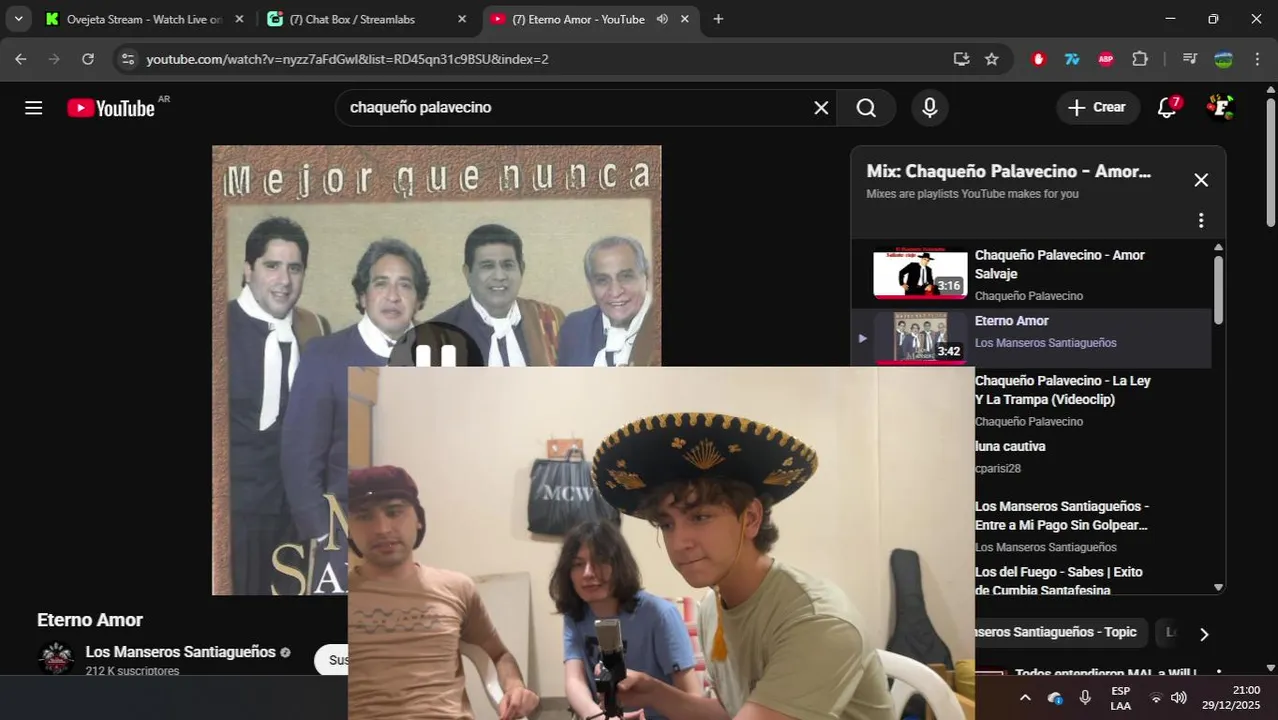Screen dimensions: 1278x720
Task: Go back with the browser back arrow
Action: point(21,59)
